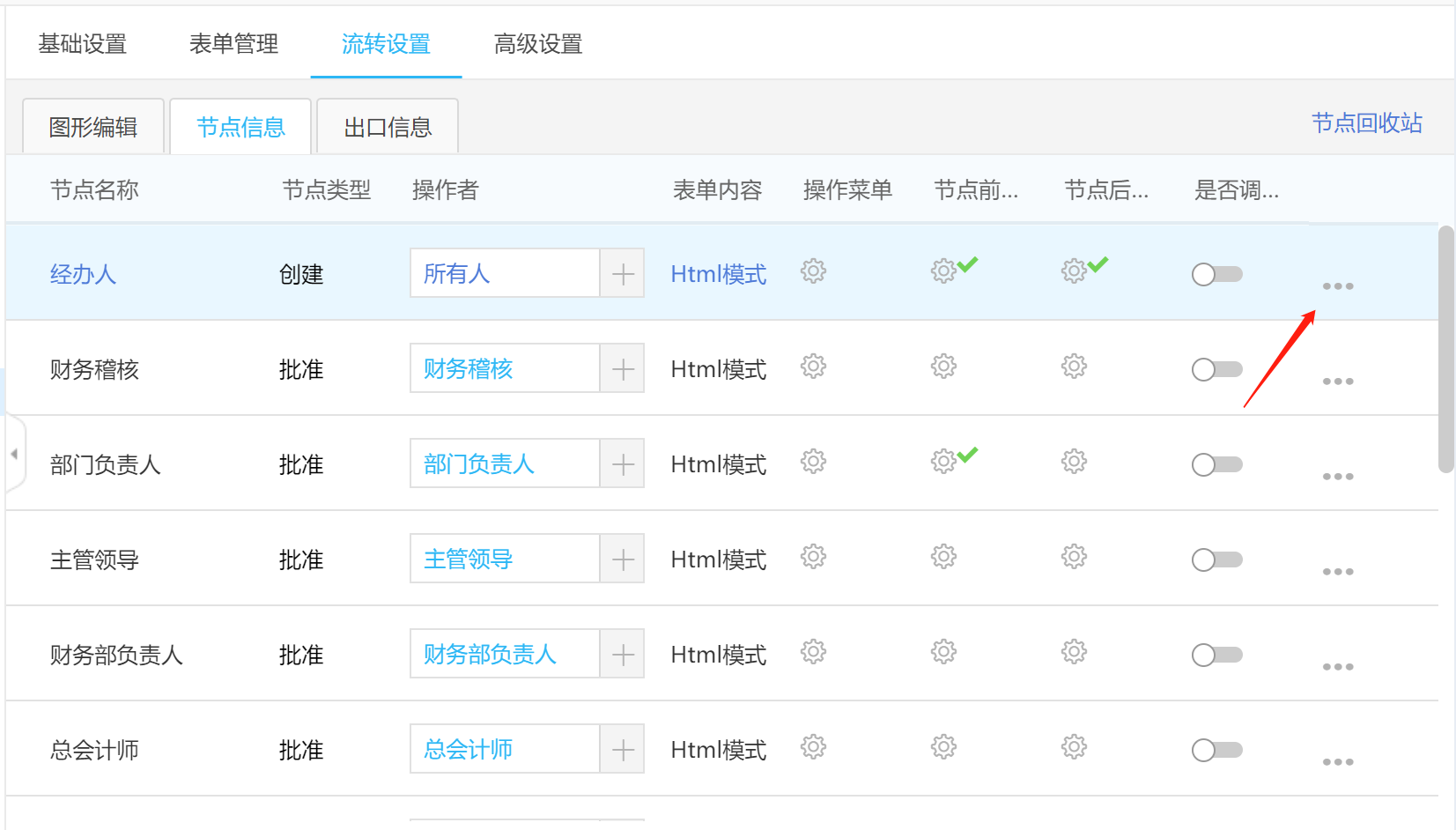Open the three-dot menu for 部门负责人

coord(1337,477)
